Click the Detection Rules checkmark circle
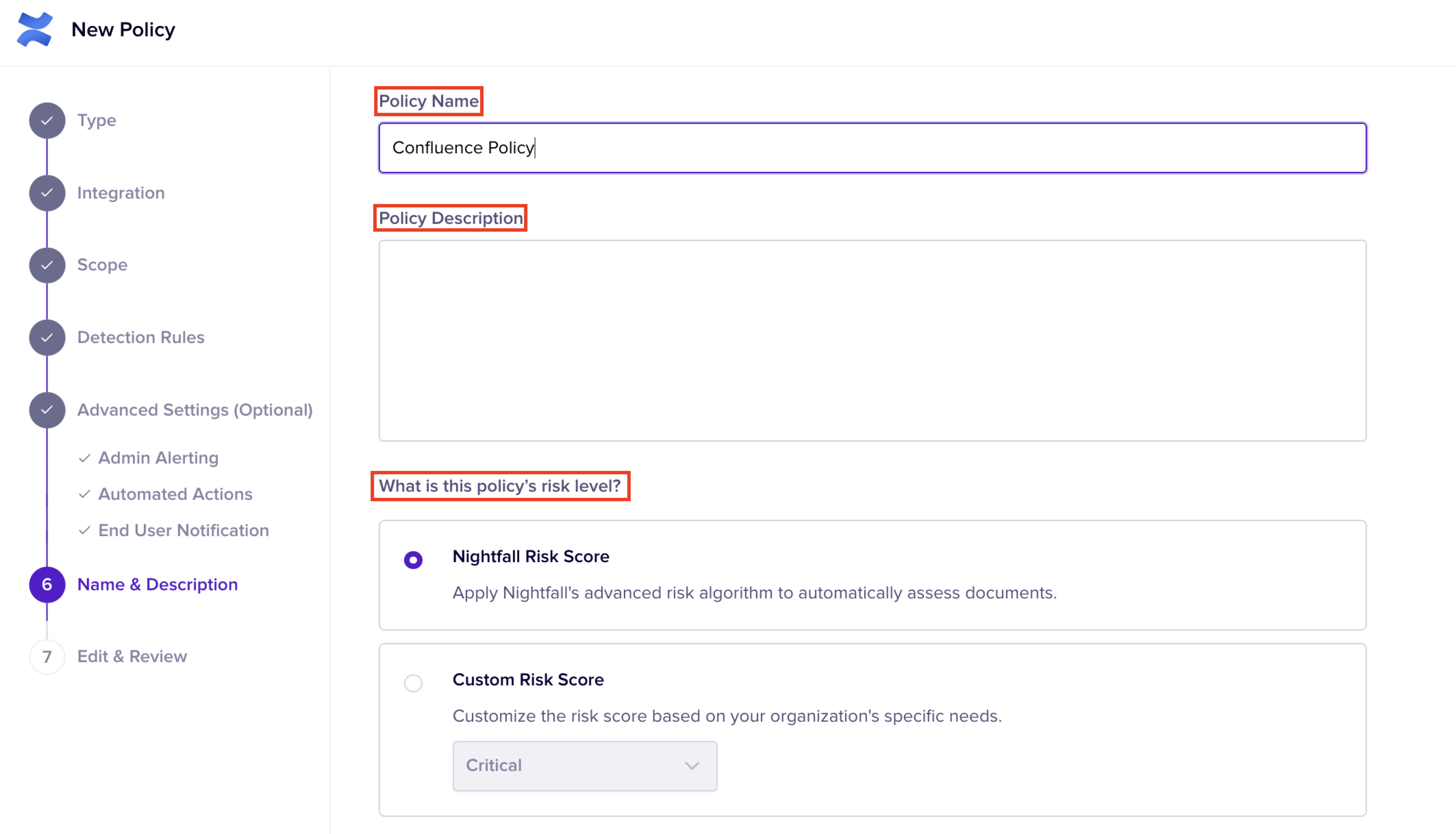The width and height of the screenshot is (1456, 834). tap(47, 337)
